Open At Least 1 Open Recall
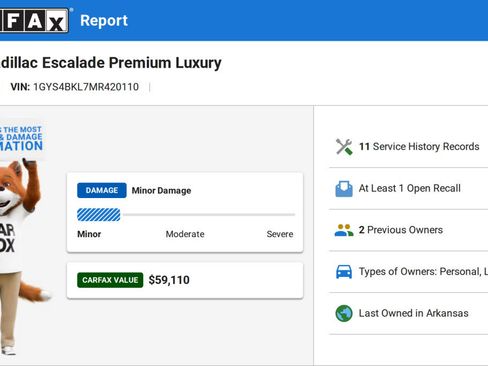The height and width of the screenshot is (366, 488). point(408,189)
